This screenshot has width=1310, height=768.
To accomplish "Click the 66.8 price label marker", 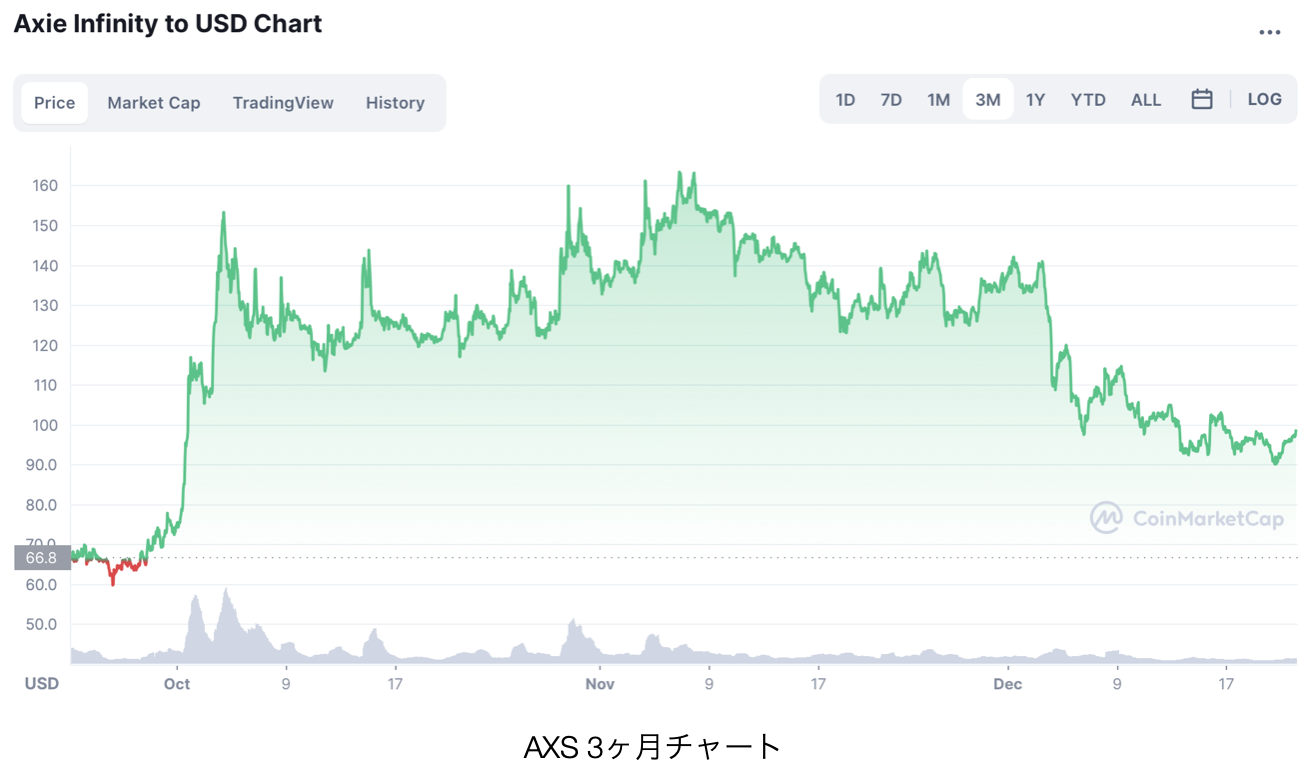I will click(x=42, y=557).
